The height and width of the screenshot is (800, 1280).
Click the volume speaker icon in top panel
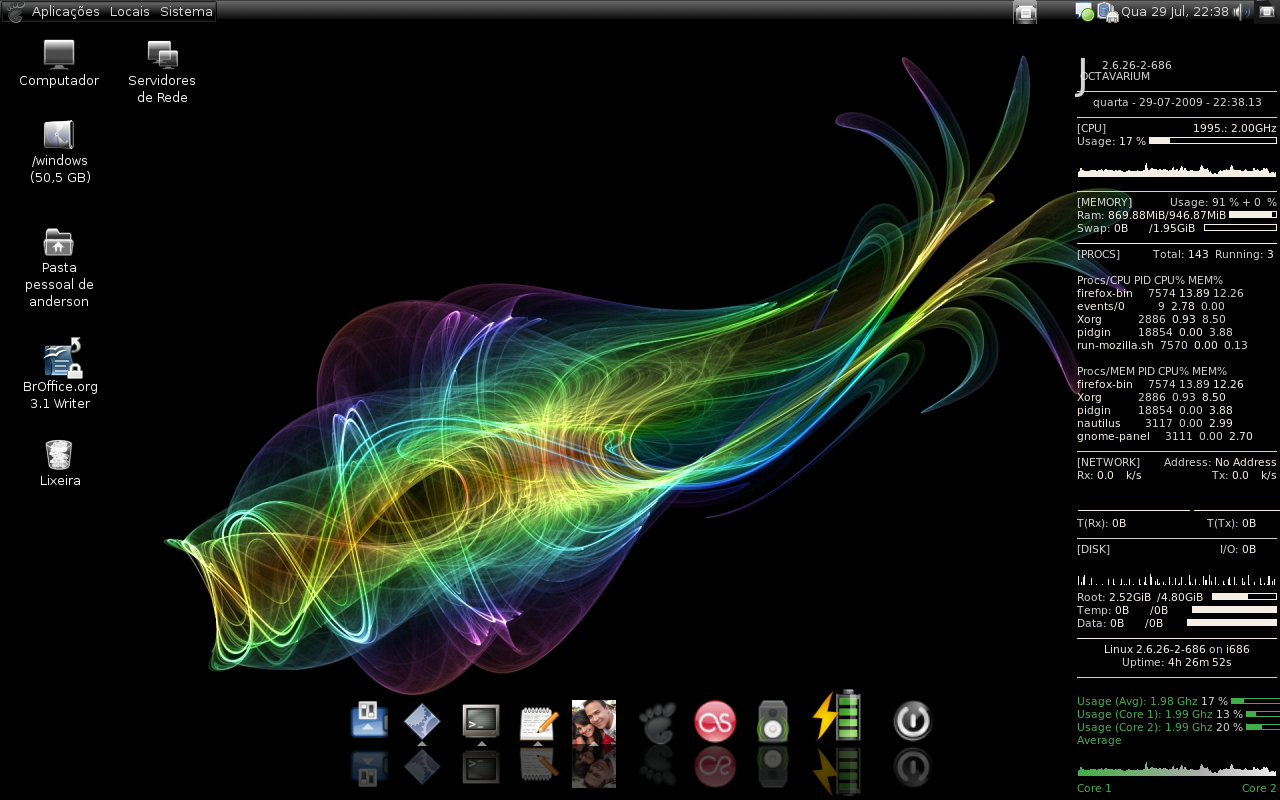(x=1241, y=12)
